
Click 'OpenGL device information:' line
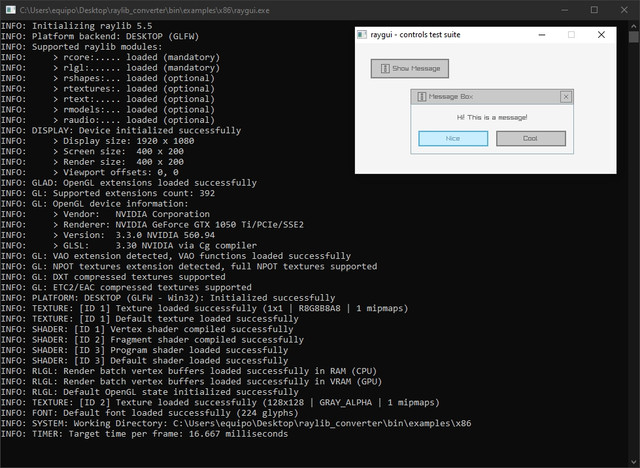point(95,204)
